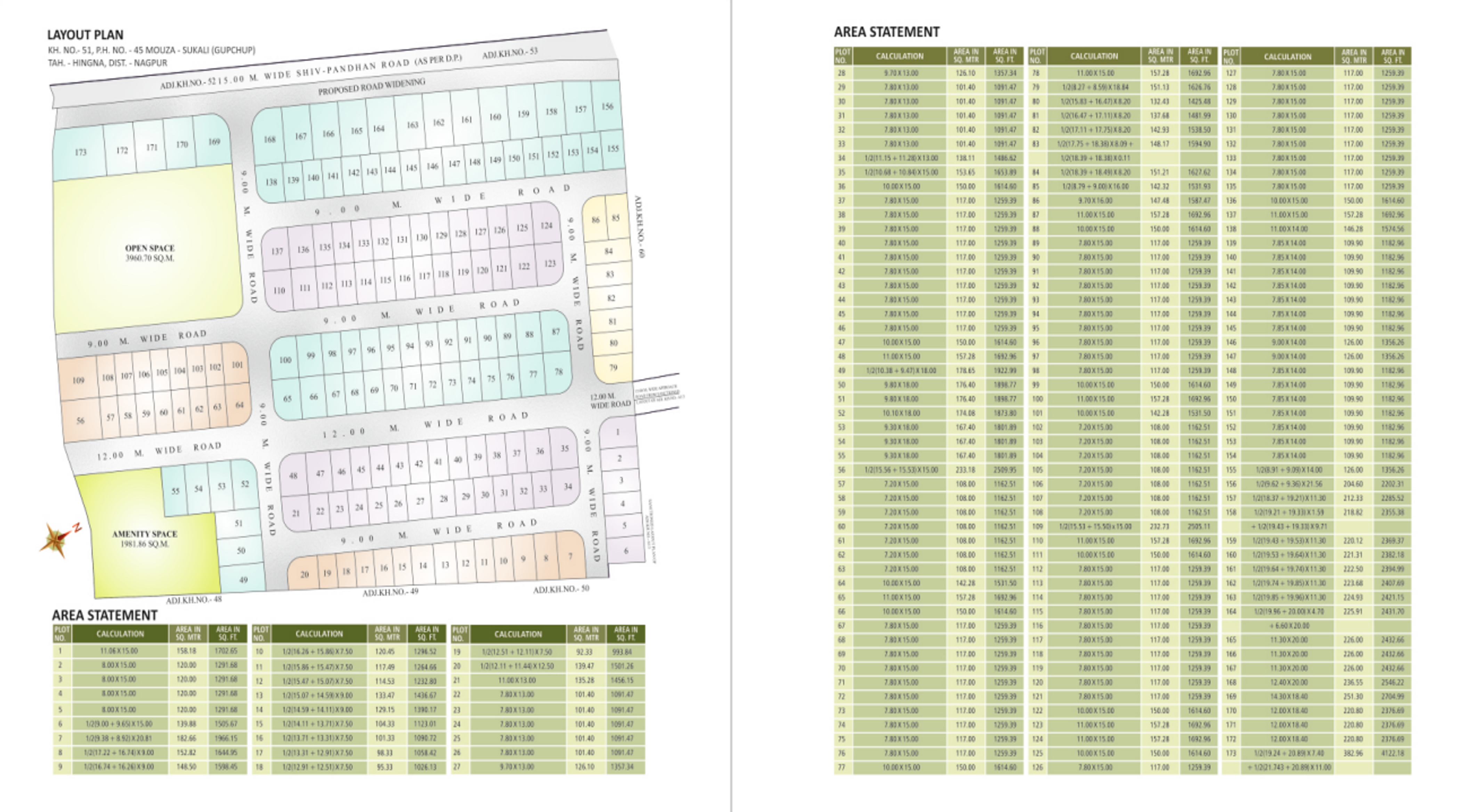Click the right-page AREA STATEMENT heading

click(886, 32)
